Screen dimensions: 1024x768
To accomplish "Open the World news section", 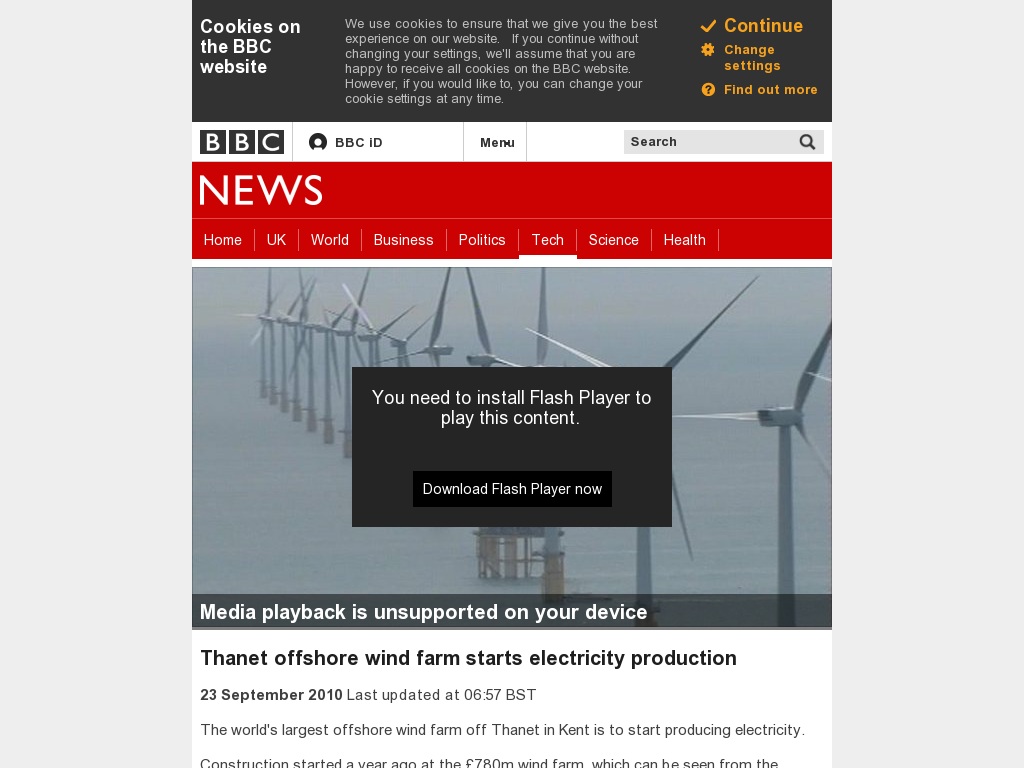I will point(330,240).
